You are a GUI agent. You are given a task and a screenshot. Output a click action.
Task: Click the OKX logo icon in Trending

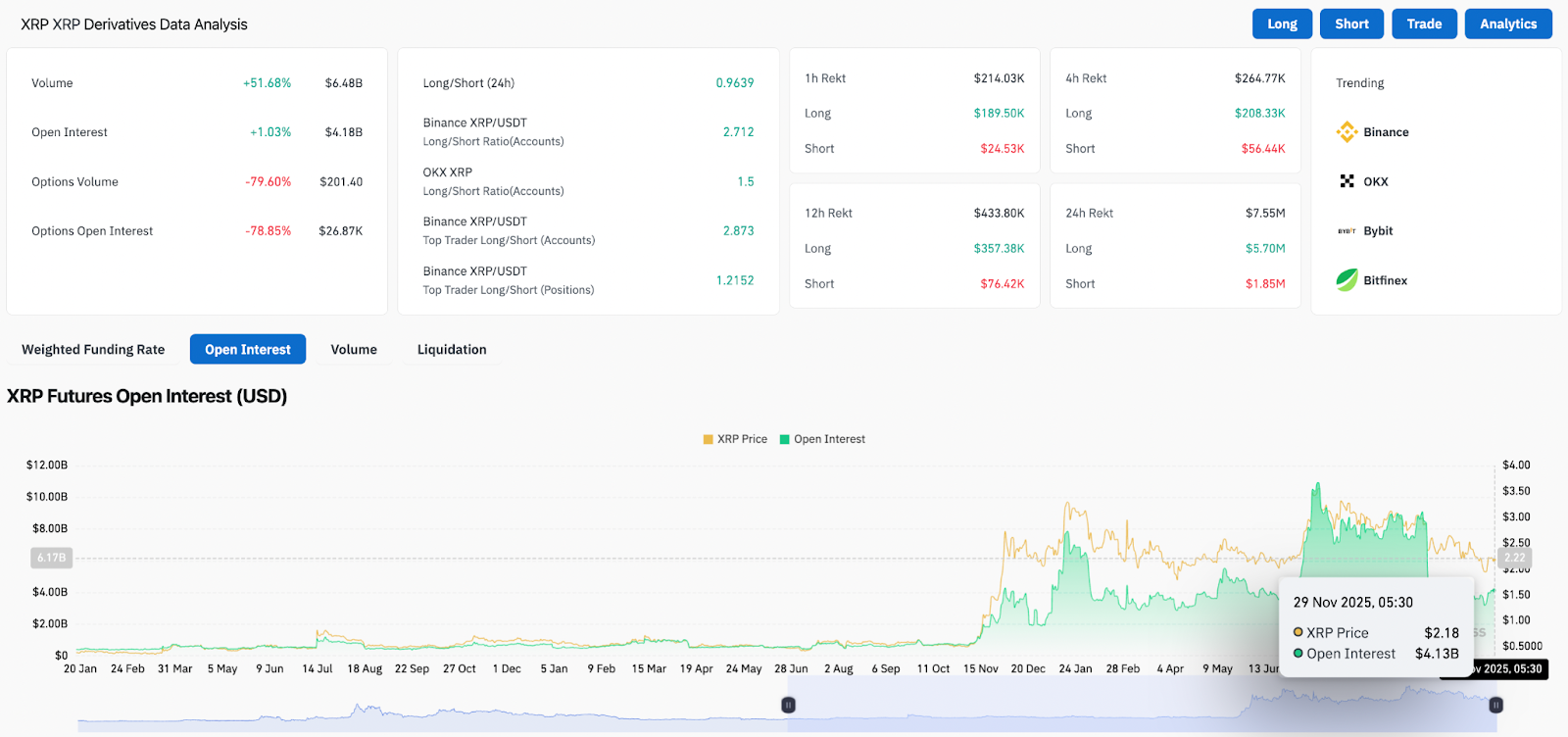pos(1347,181)
